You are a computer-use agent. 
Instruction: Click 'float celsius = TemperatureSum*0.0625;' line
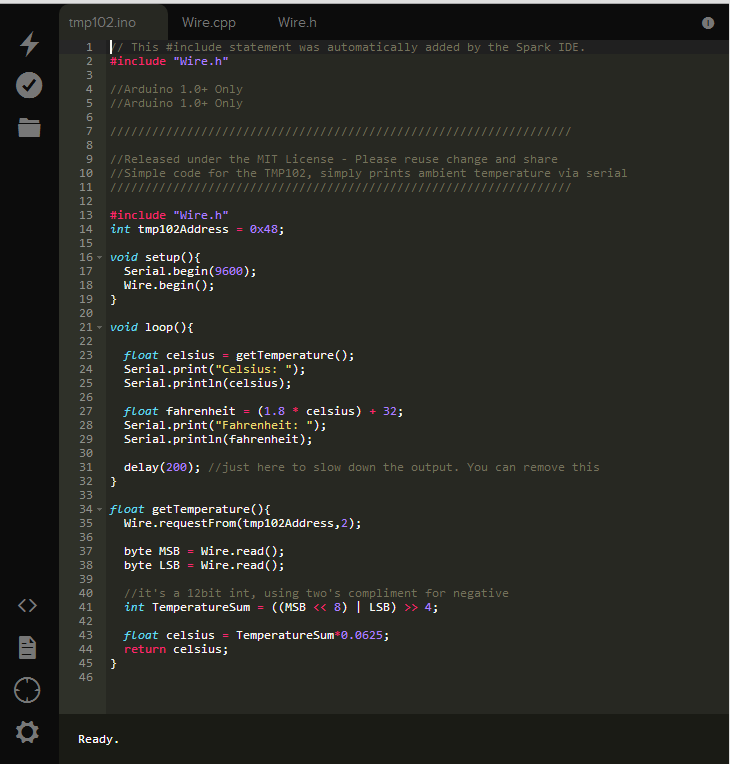[256, 635]
